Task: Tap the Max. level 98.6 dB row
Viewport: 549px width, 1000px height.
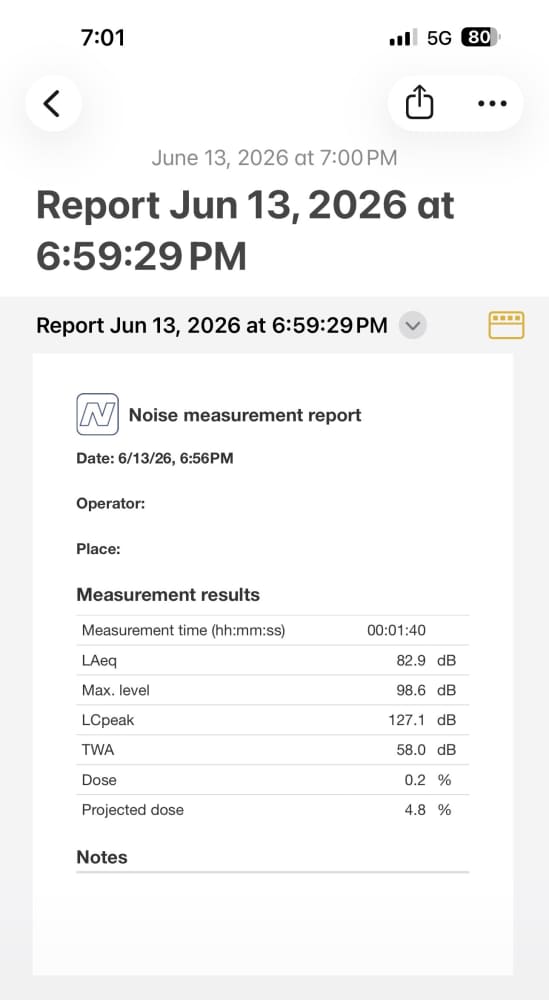Action: tap(272, 690)
